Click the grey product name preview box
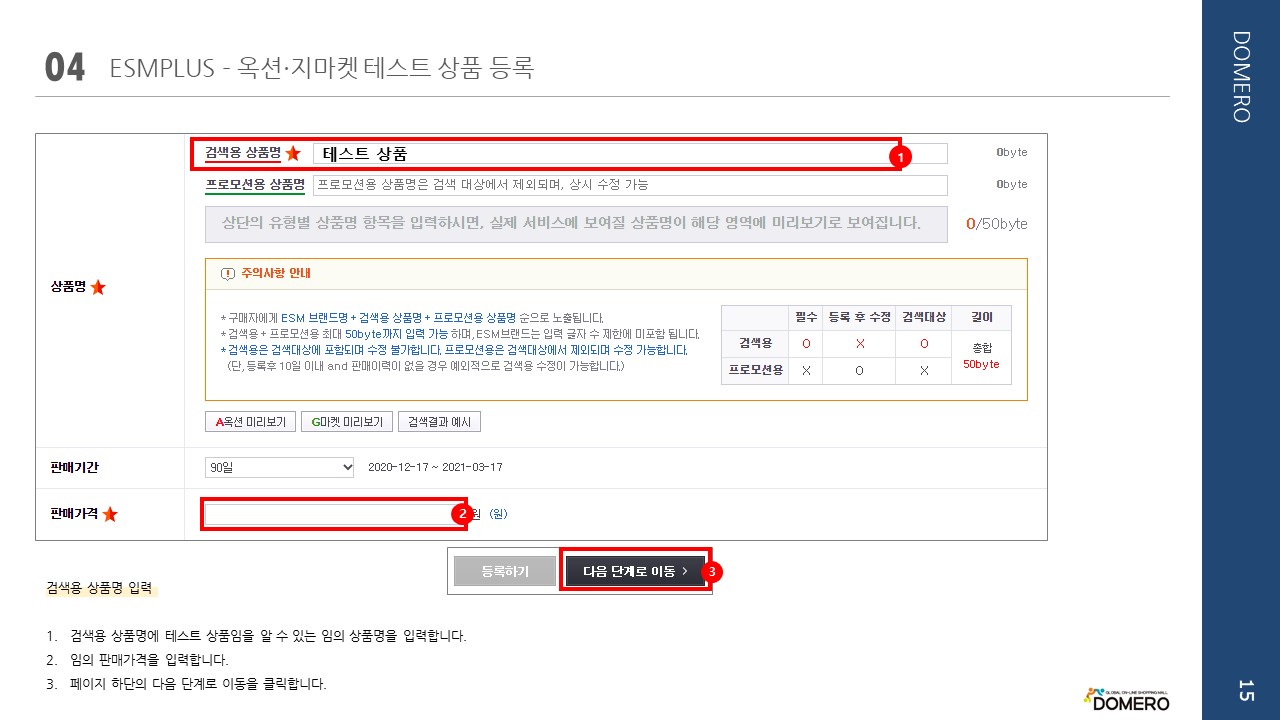This screenshot has height=720, width=1280. tap(576, 224)
